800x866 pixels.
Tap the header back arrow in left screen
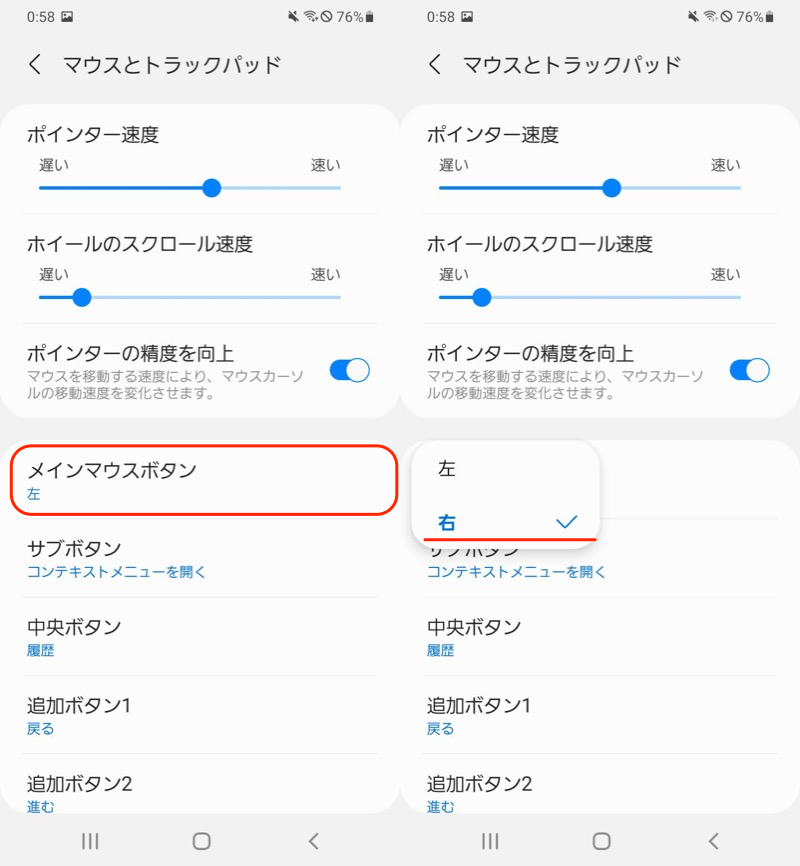[x=35, y=65]
